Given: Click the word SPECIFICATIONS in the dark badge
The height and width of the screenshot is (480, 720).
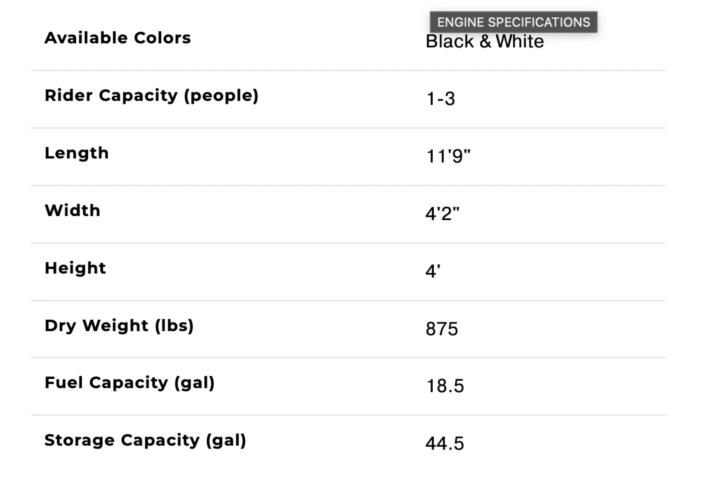Looking at the screenshot, I should point(539,22).
